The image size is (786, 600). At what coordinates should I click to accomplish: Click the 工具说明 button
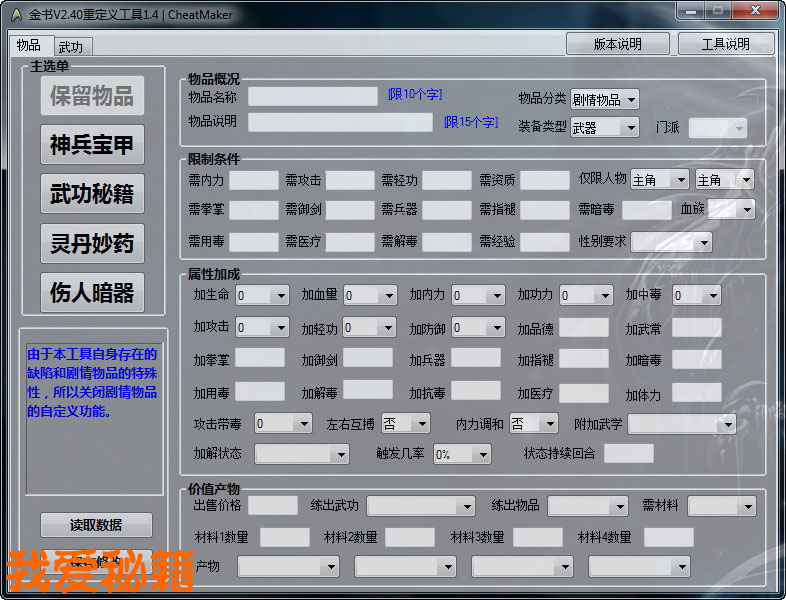tap(725, 44)
